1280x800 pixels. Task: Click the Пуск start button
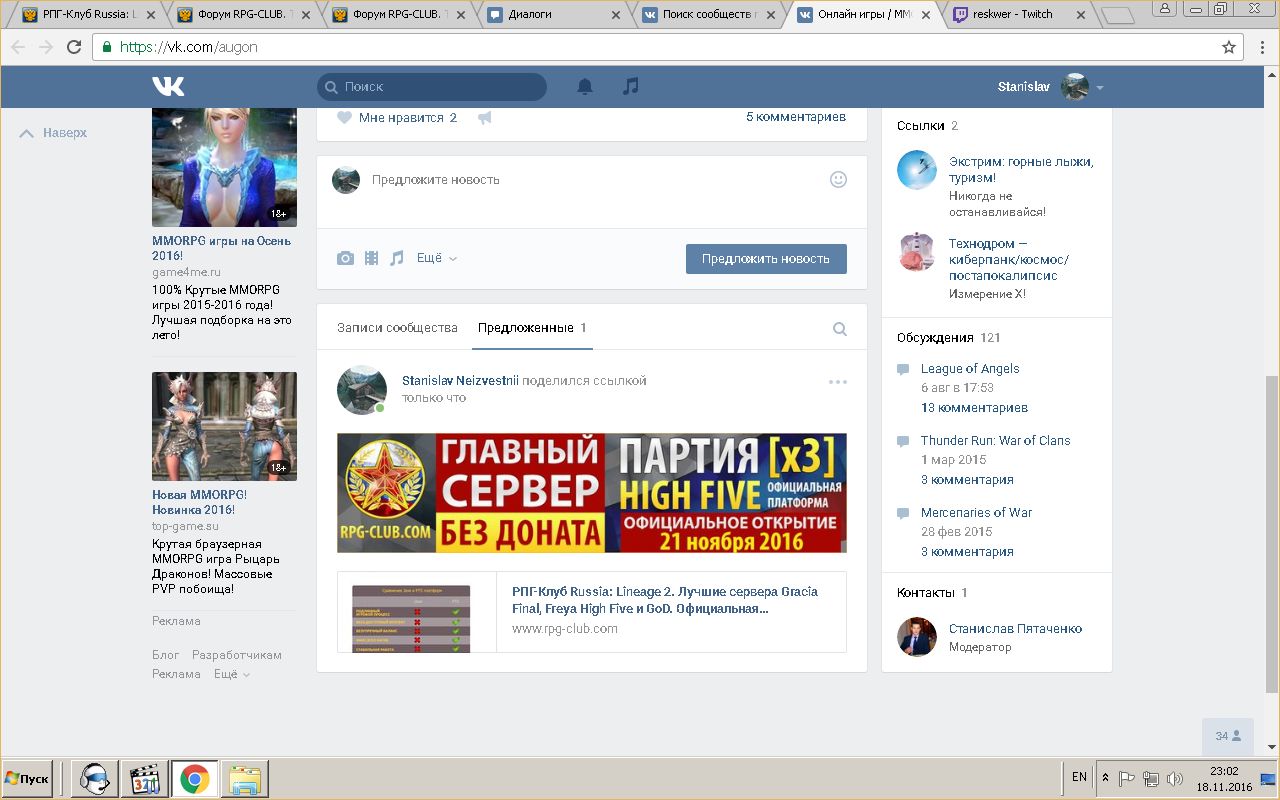pos(27,779)
